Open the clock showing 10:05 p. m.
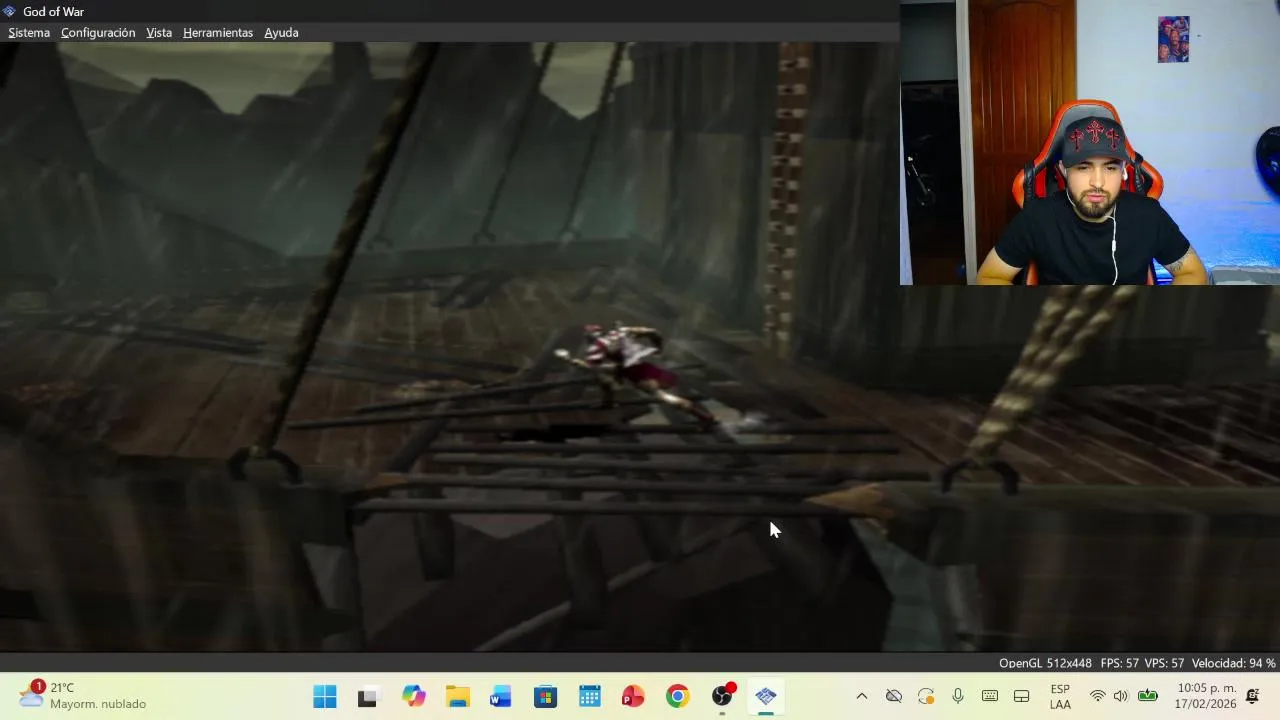1280x720 pixels. [1206, 696]
